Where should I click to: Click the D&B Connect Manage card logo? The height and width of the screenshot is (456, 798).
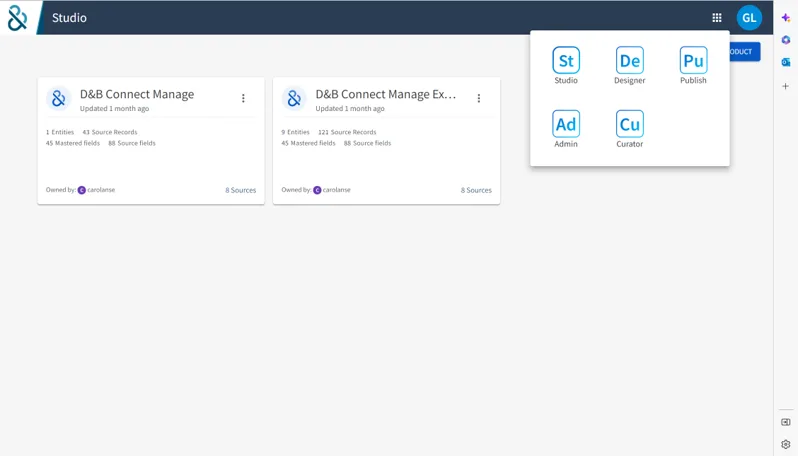click(59, 98)
